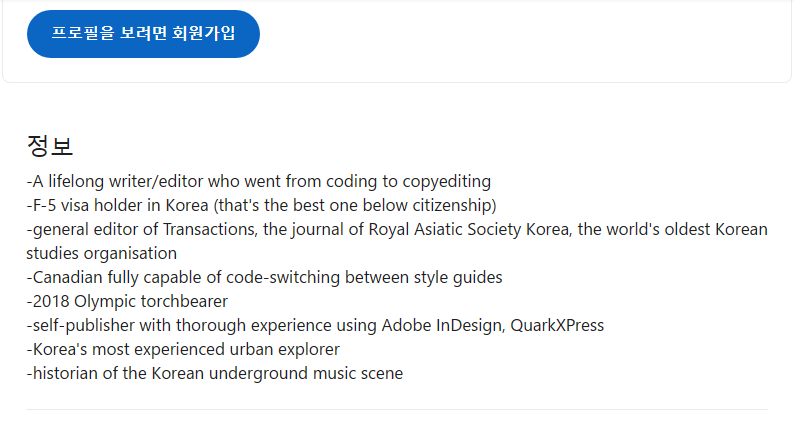Click the 프로필을 보려면 회원가입 button
Image resolution: width=794 pixels, height=439 pixels.
pyautogui.click(x=143, y=34)
